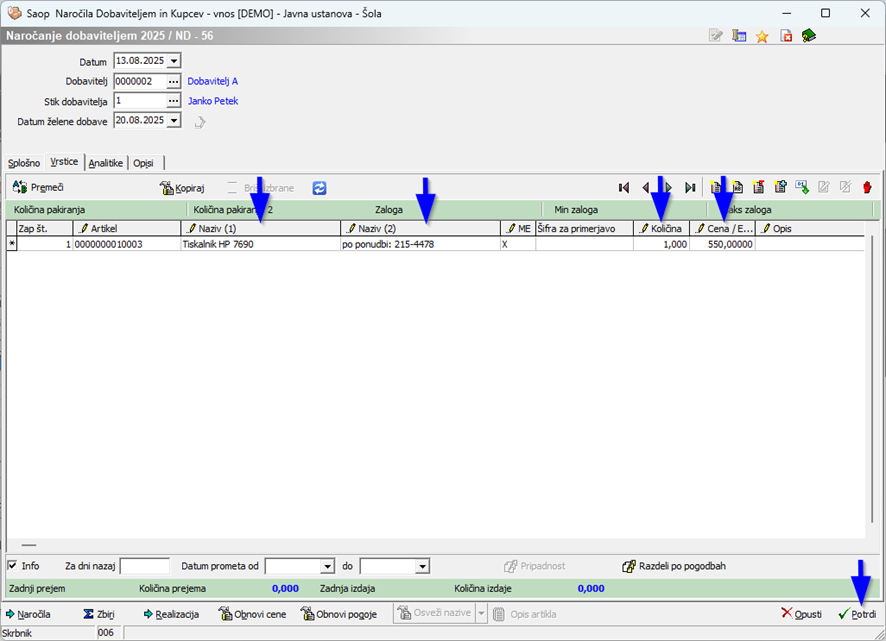
Task: Click the Šifra za primerjavo column header
Action: 584,228
